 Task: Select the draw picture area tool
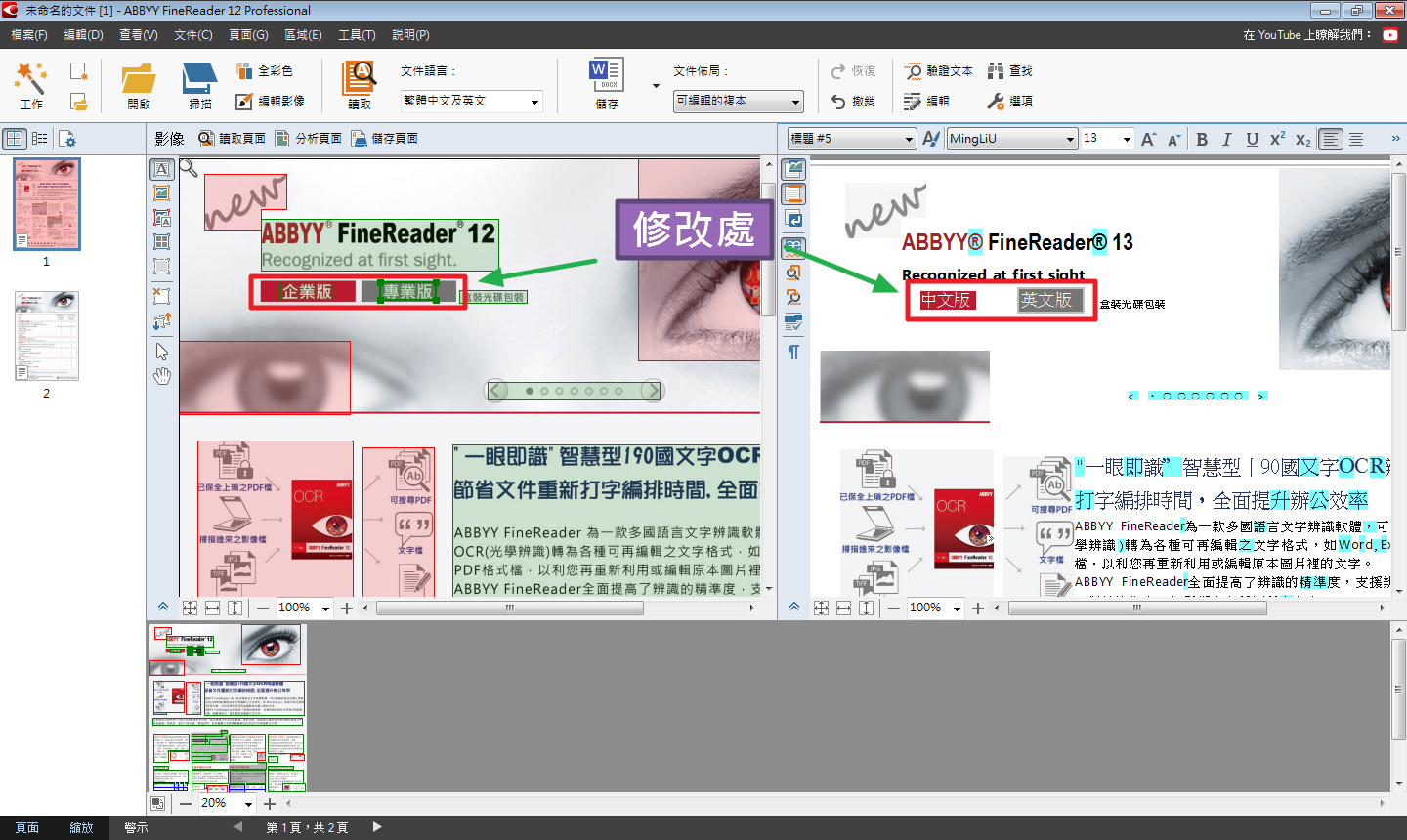tap(162, 193)
